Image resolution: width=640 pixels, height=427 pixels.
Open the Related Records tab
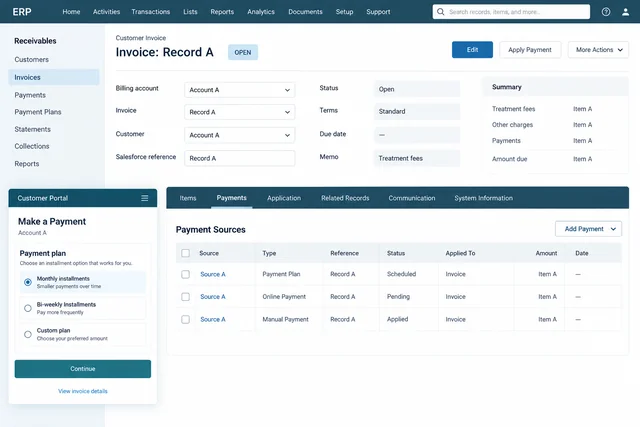coord(345,198)
